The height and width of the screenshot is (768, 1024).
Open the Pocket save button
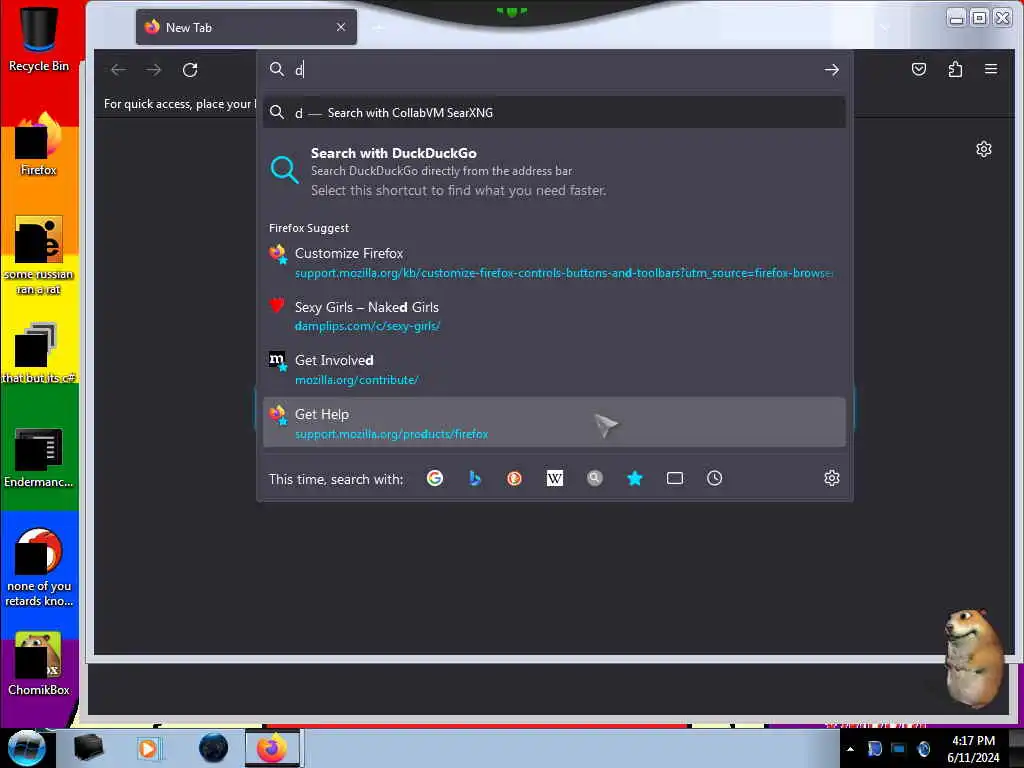(x=919, y=69)
